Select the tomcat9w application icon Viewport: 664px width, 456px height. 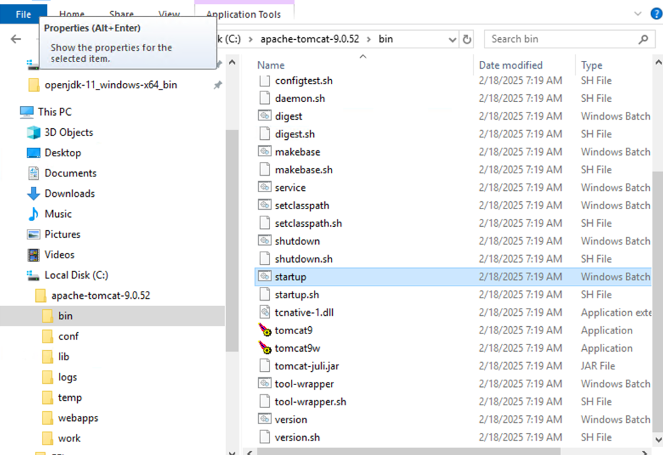[265, 348]
